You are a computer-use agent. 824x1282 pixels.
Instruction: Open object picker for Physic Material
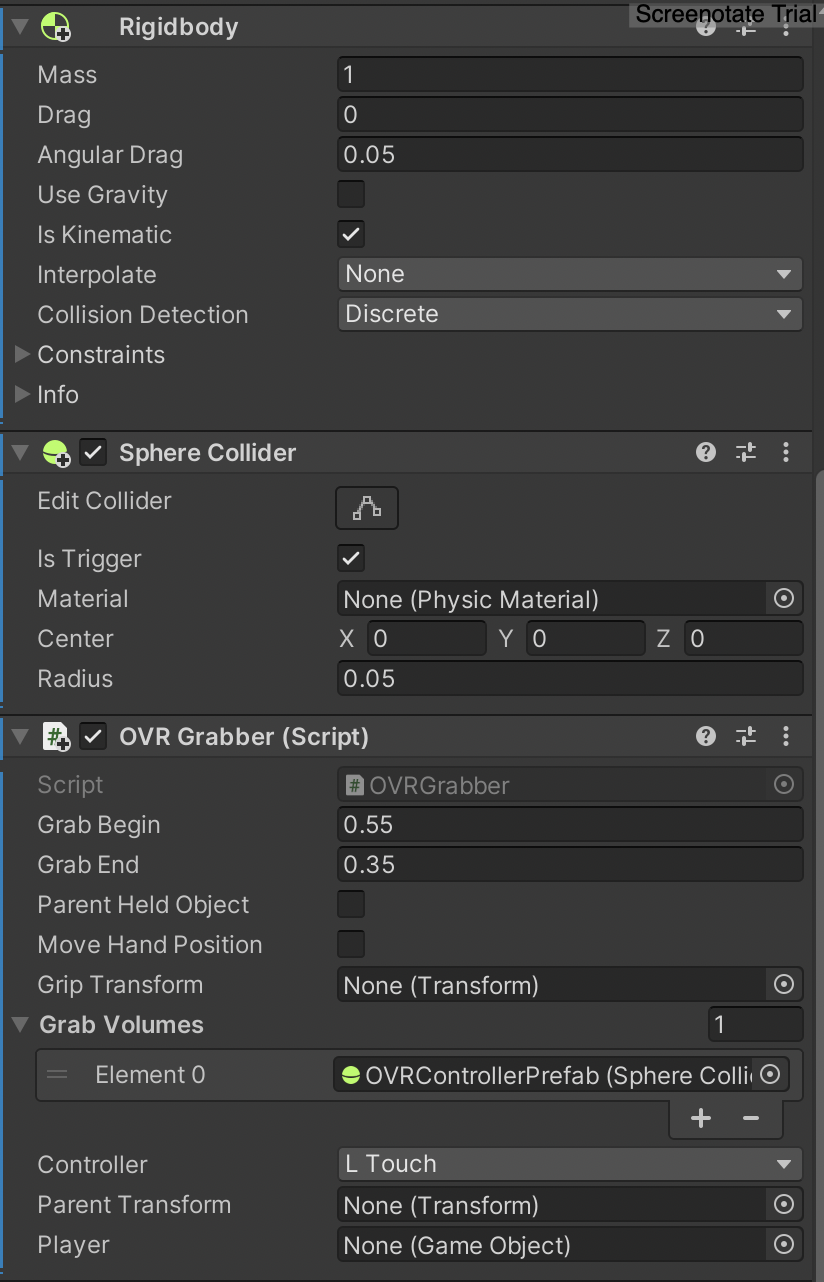click(x=784, y=599)
